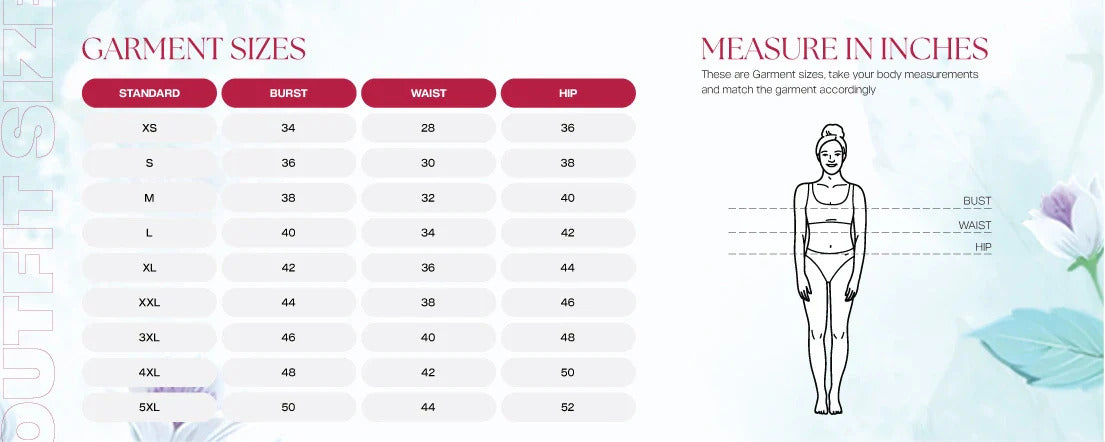
Task: Click waist value 28 in XS row
Action: click(x=428, y=128)
